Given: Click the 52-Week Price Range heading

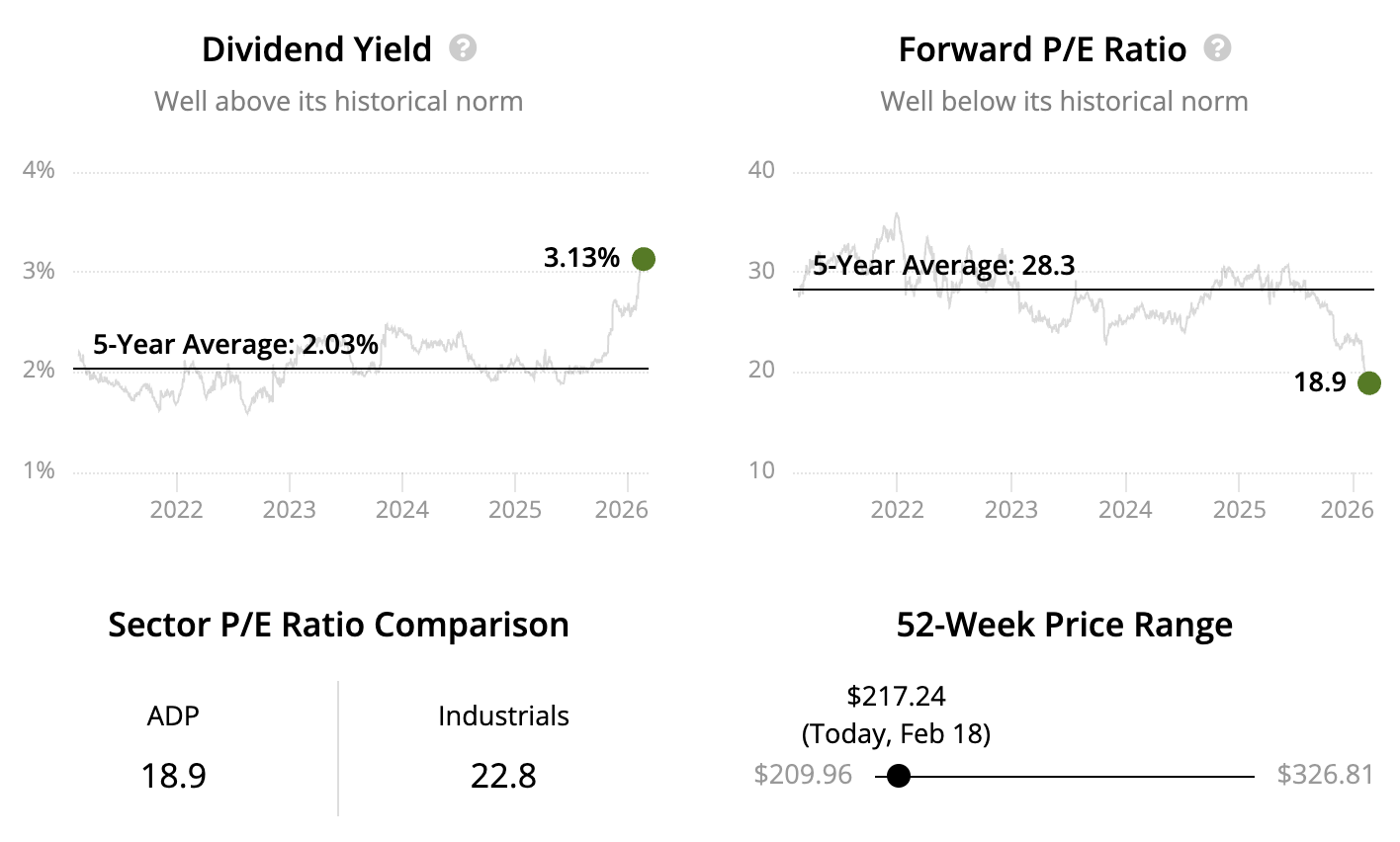Looking at the screenshot, I should (1064, 625).
